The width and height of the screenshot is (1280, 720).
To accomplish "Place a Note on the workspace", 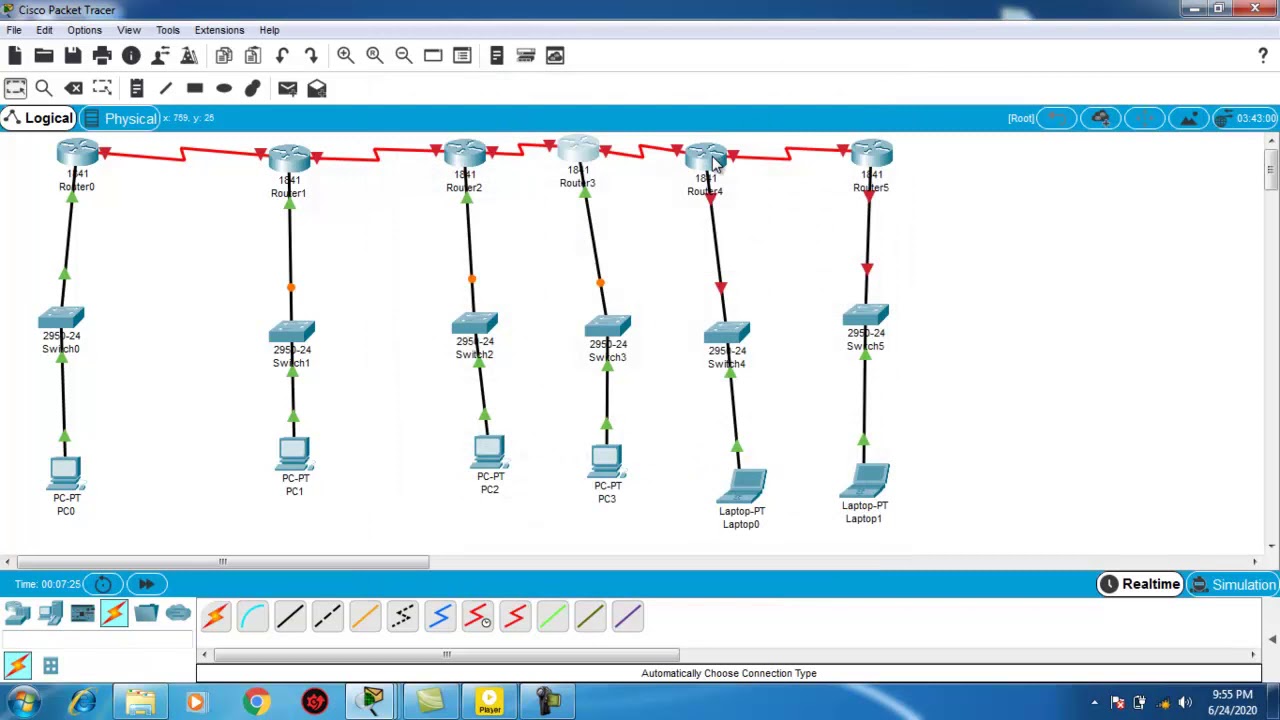I will tap(137, 89).
